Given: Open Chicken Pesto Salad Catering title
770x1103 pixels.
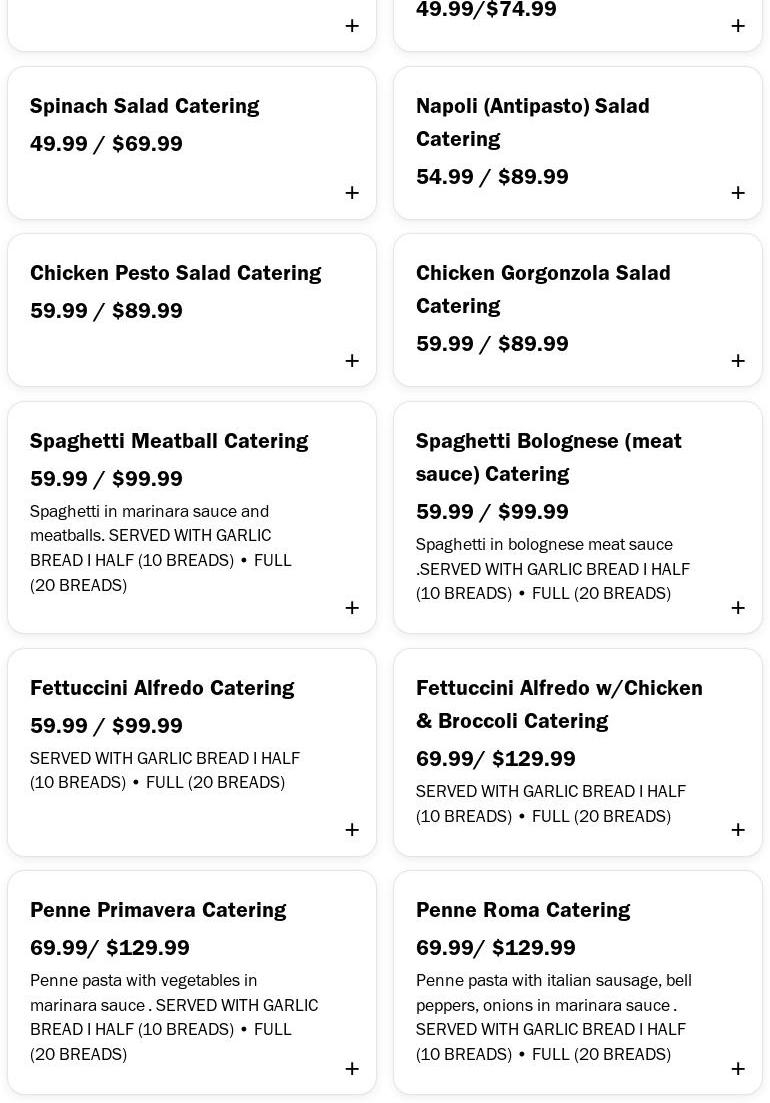Looking at the screenshot, I should point(175,273).
